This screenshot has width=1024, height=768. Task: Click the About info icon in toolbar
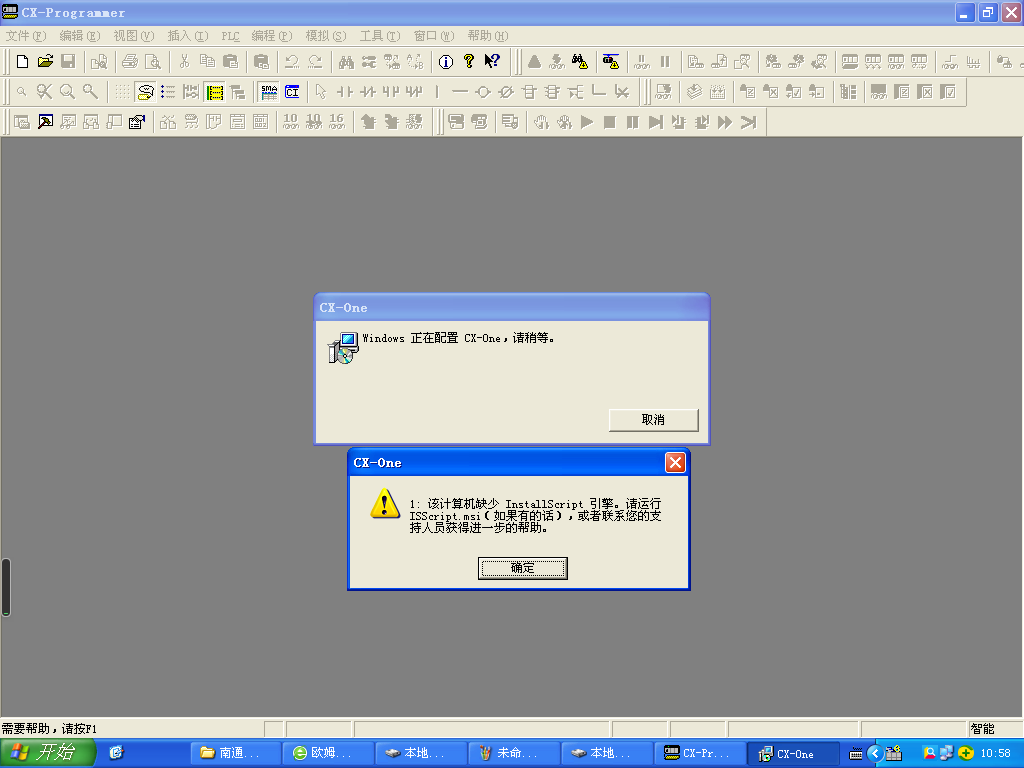click(445, 62)
